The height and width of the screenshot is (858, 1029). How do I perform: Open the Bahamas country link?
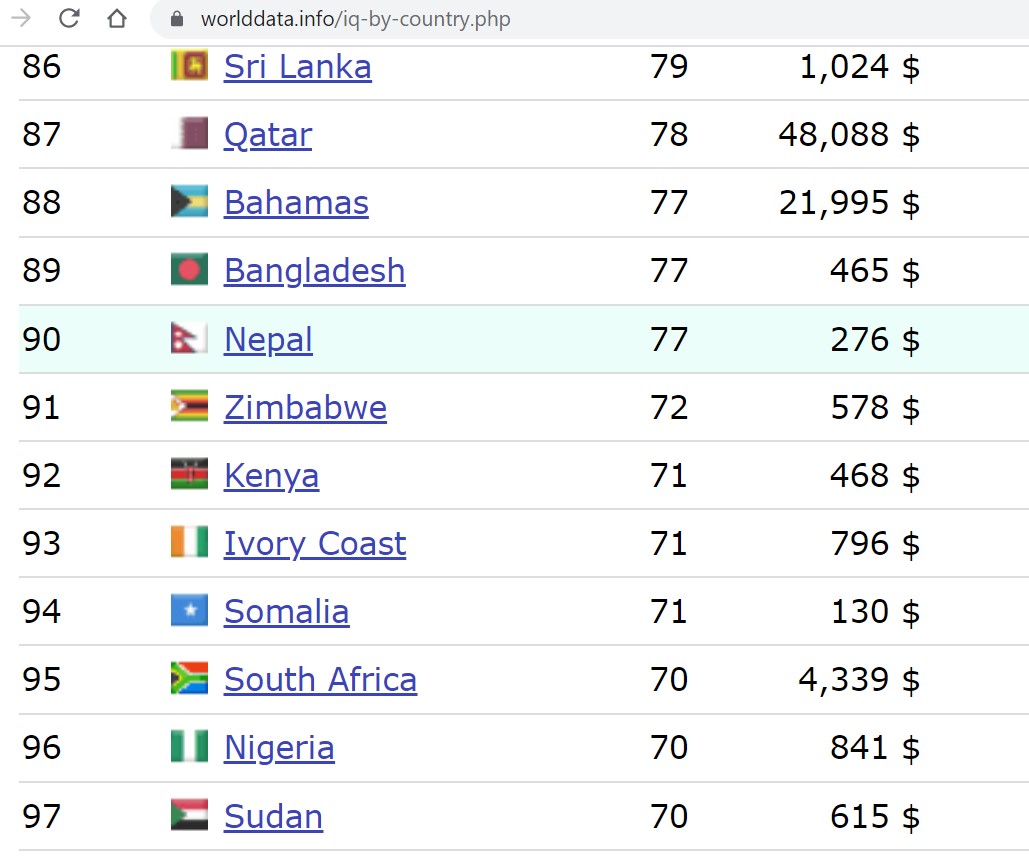[x=296, y=202]
